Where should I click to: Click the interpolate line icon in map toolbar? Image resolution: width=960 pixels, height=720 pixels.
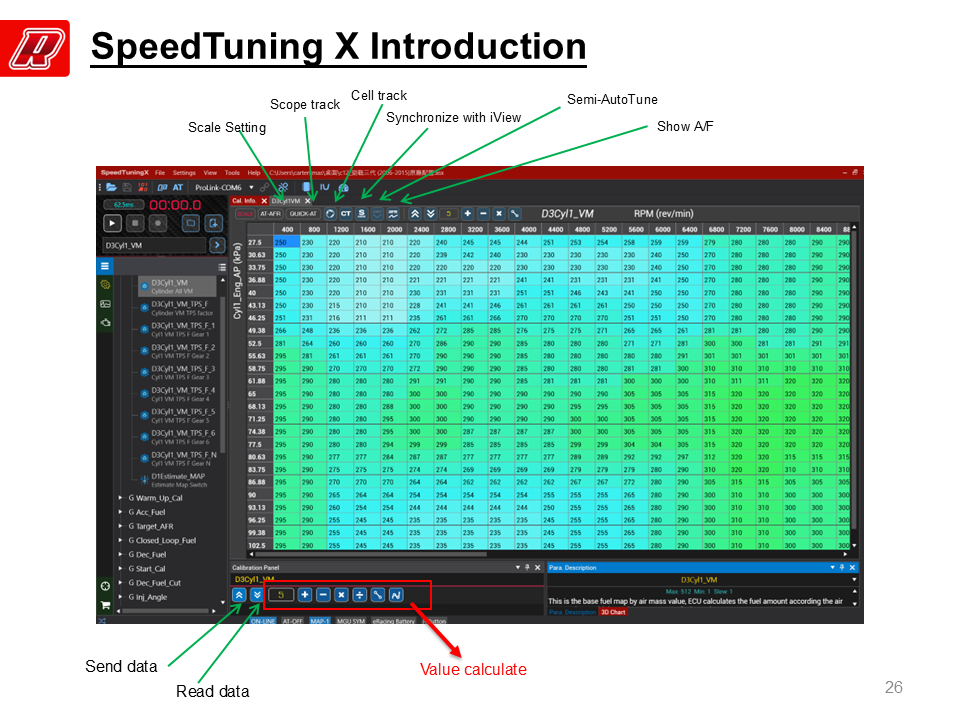515,214
